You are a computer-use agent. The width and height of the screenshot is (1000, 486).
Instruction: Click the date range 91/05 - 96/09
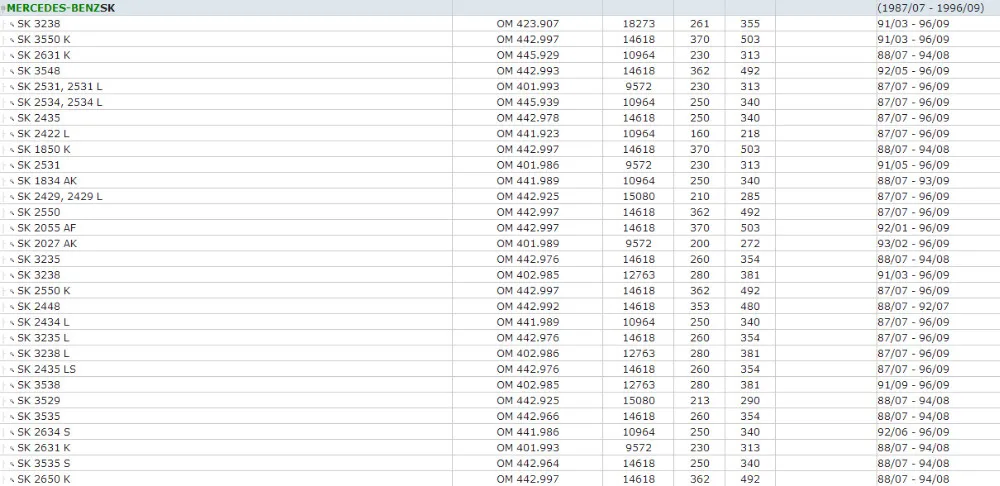click(x=913, y=165)
